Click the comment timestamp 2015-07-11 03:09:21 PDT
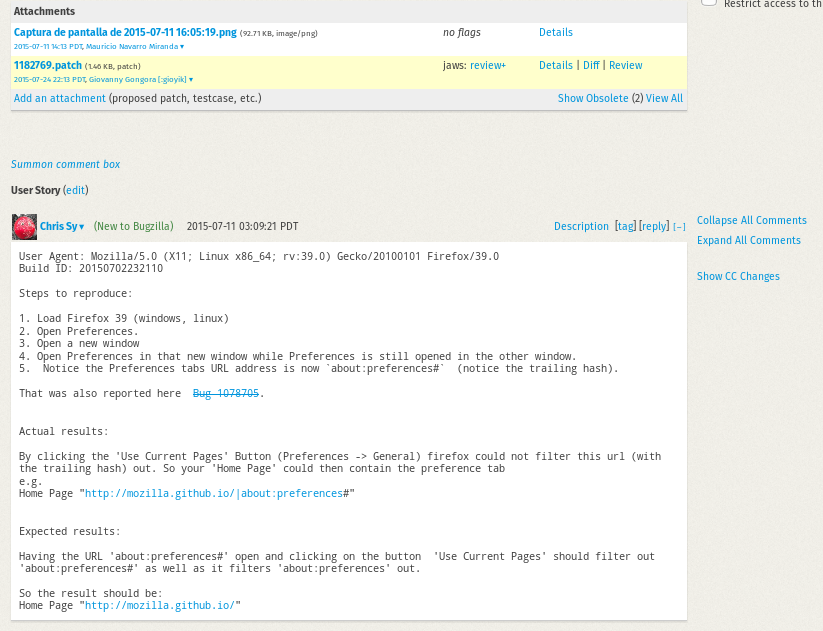The height and width of the screenshot is (631, 823). tap(242, 226)
